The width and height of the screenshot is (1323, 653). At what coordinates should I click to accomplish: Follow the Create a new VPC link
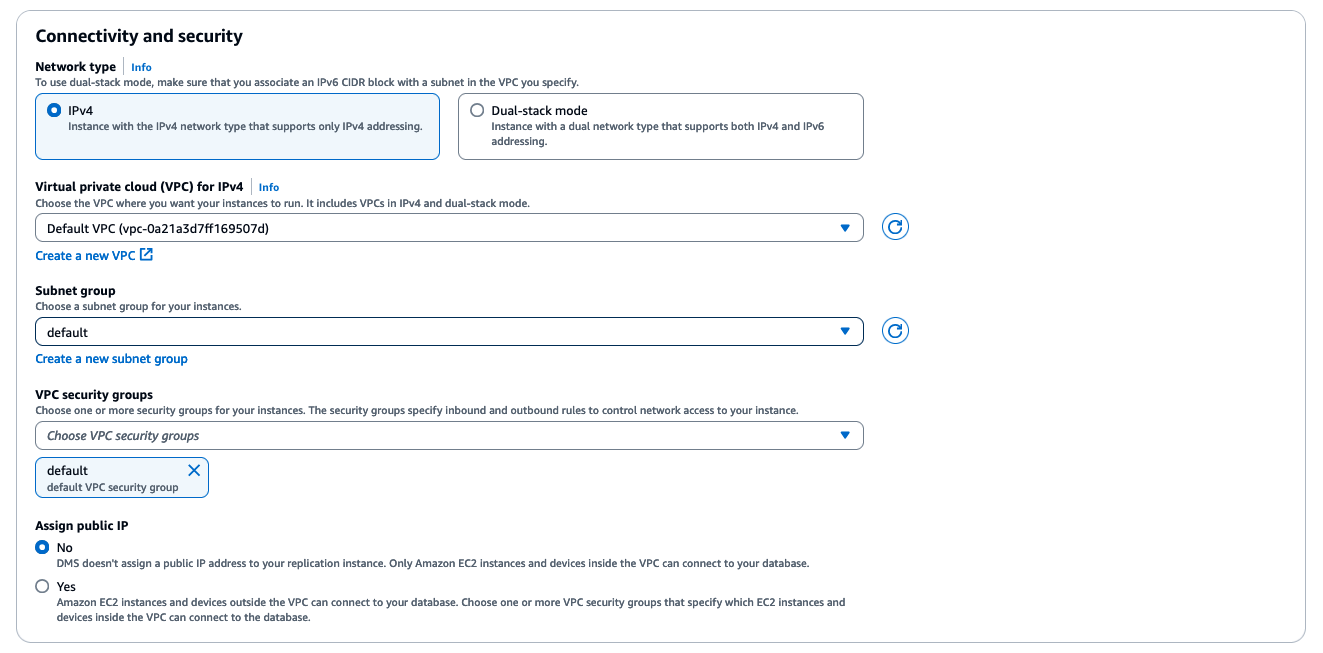point(85,255)
